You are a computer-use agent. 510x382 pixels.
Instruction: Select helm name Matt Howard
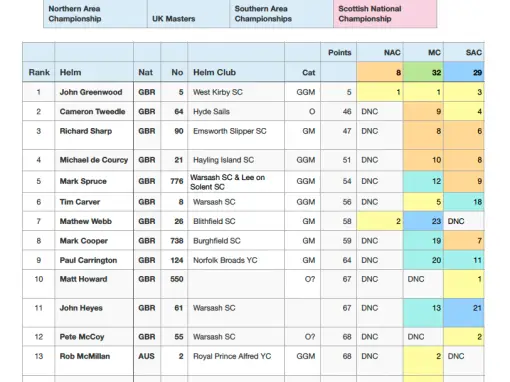[83, 279]
